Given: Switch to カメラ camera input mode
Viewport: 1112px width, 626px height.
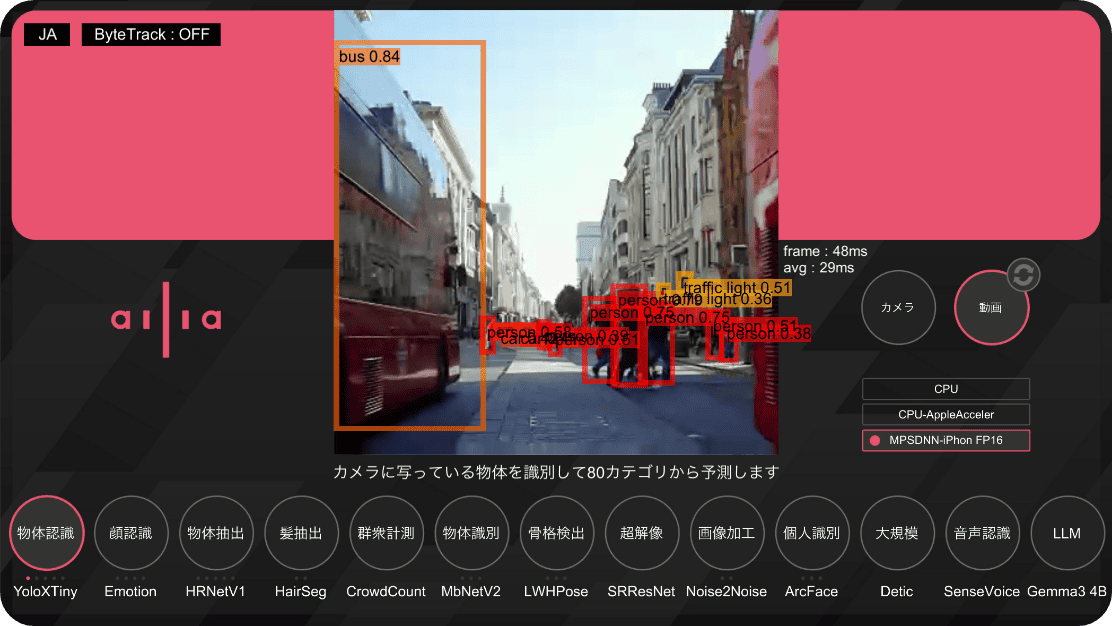Looking at the screenshot, I should pos(898,307).
